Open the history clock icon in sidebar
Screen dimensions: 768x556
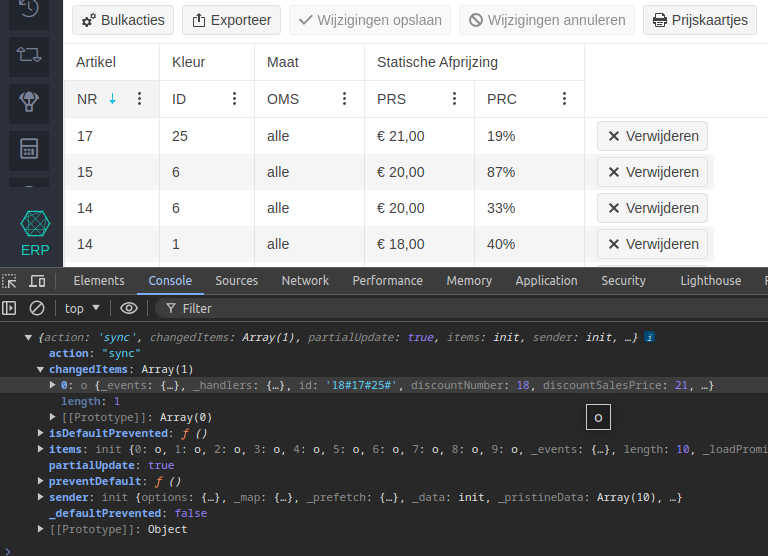(29, 8)
